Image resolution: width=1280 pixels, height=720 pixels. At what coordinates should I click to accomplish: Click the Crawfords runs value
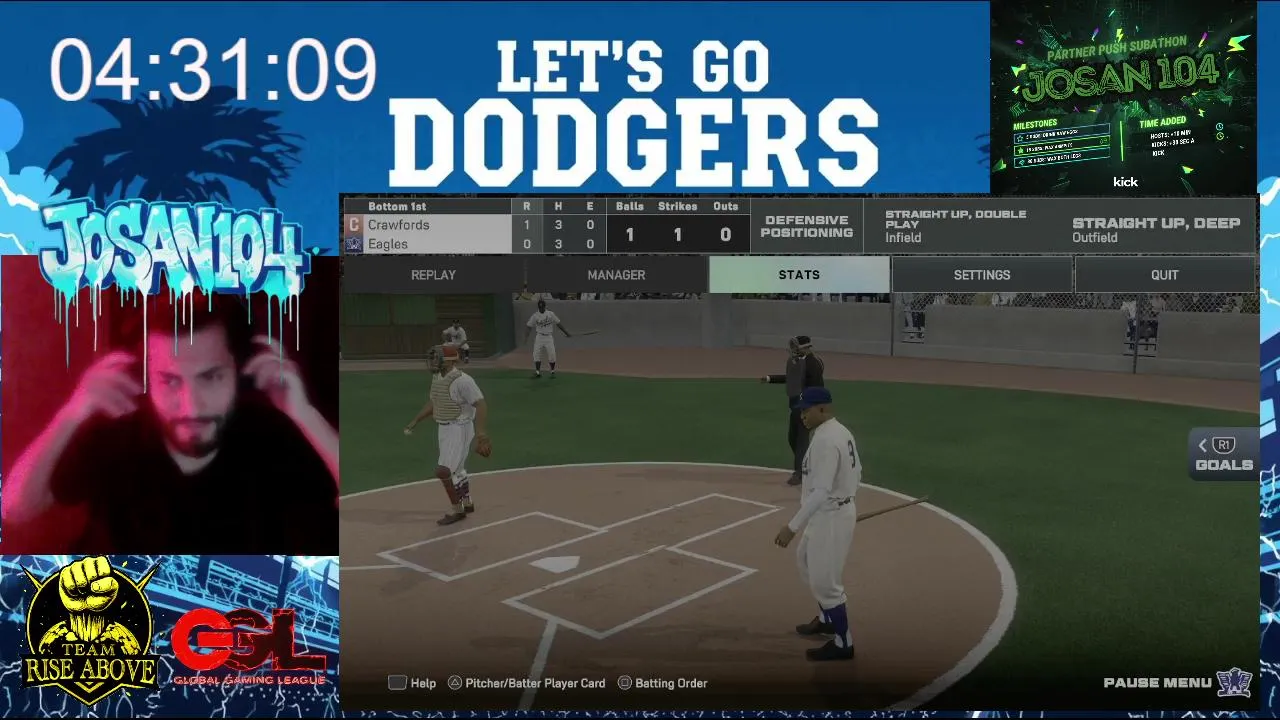pos(527,225)
